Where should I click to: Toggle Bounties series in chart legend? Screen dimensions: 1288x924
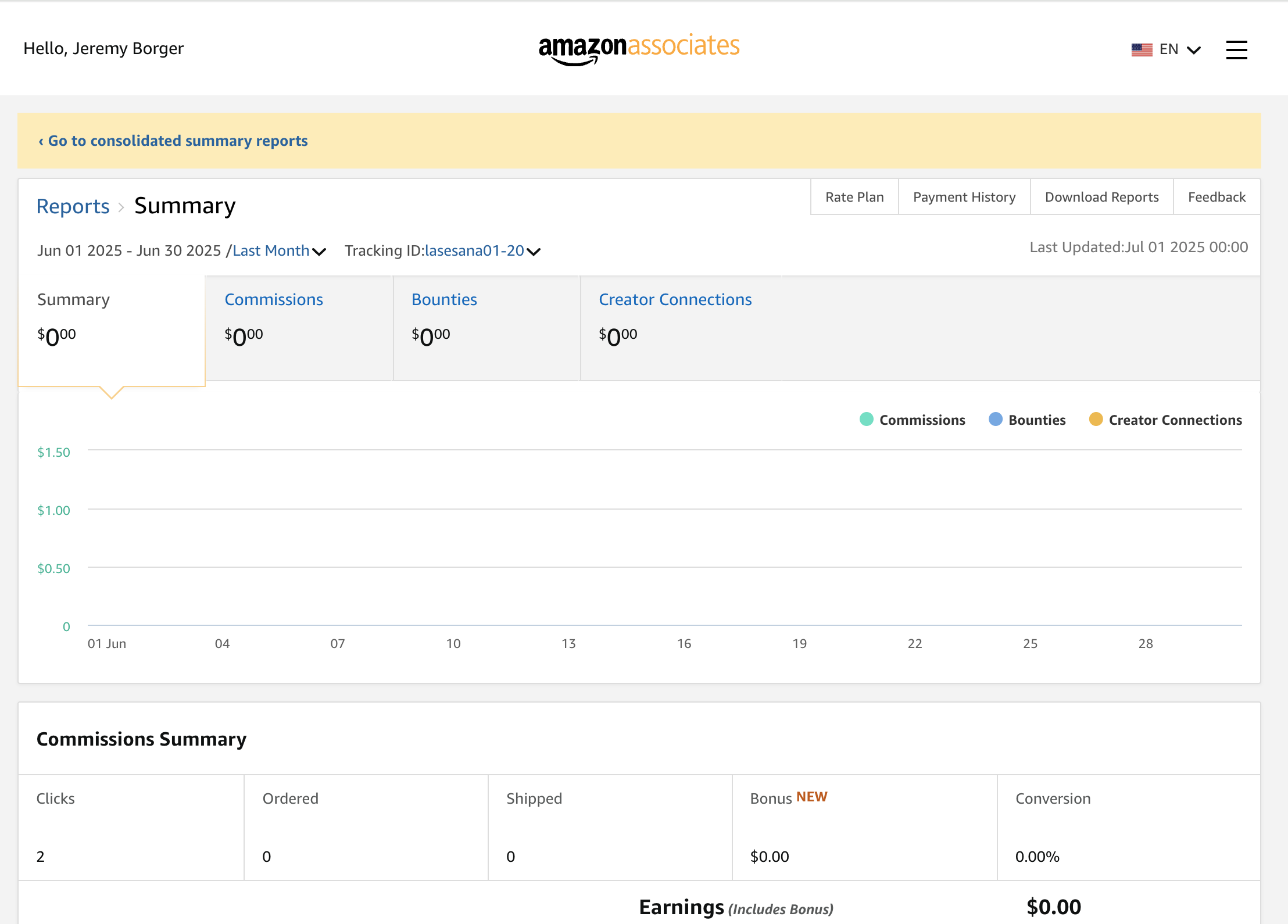click(x=1027, y=420)
